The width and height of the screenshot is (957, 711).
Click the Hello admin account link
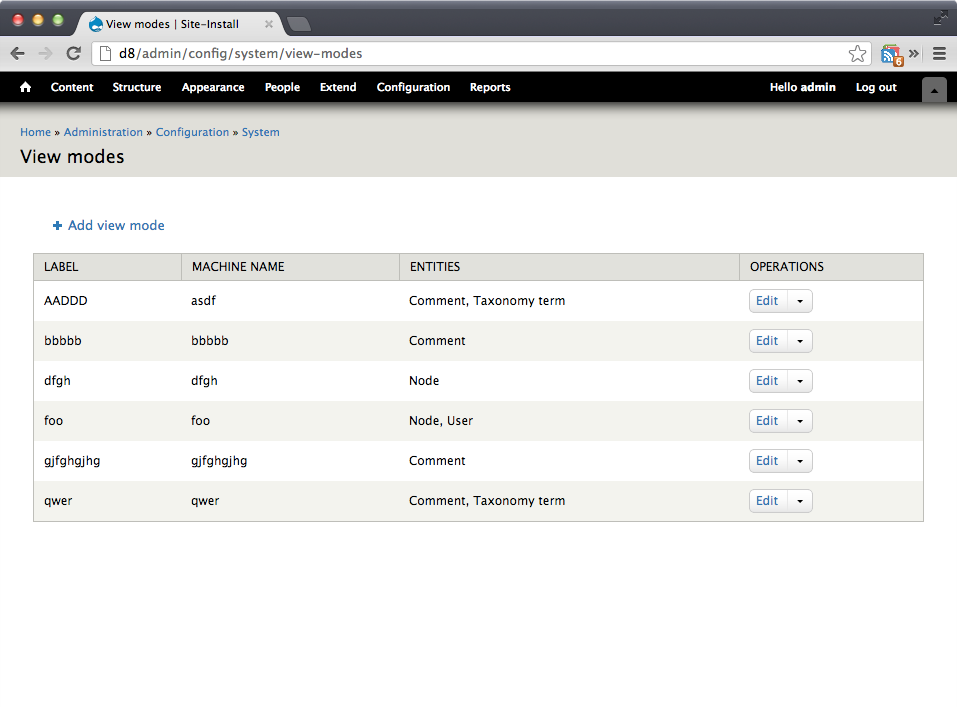pos(803,87)
